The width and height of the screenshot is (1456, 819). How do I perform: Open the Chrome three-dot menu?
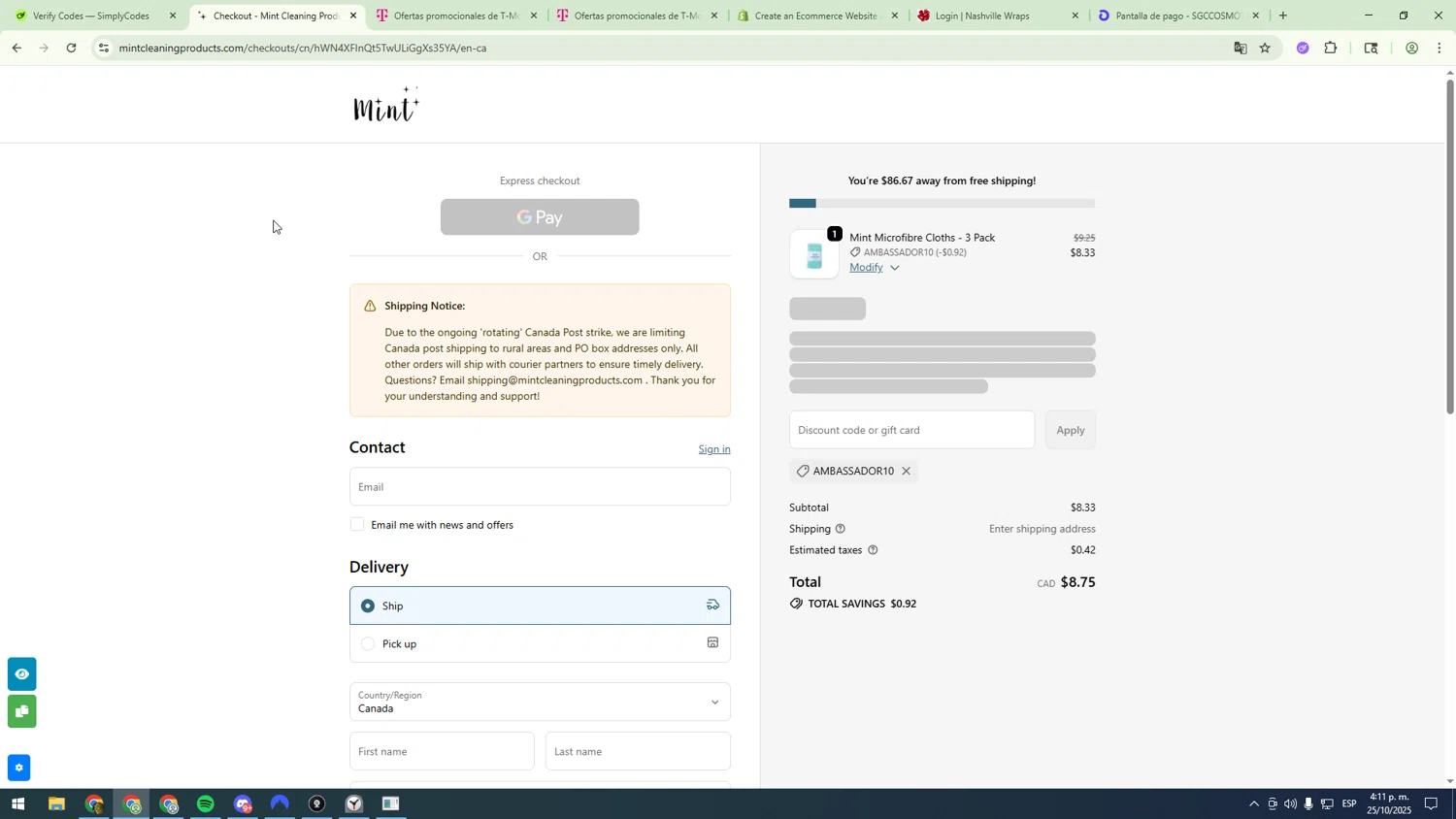[1439, 48]
